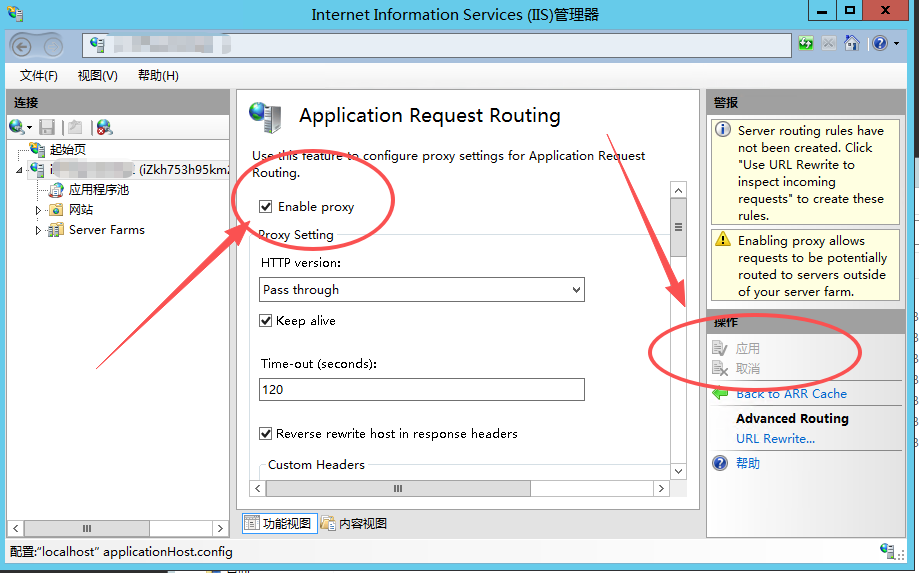Viewport: 919px width, 573px height.
Task: Click the connections pane scroll right arrow
Action: tap(220, 528)
